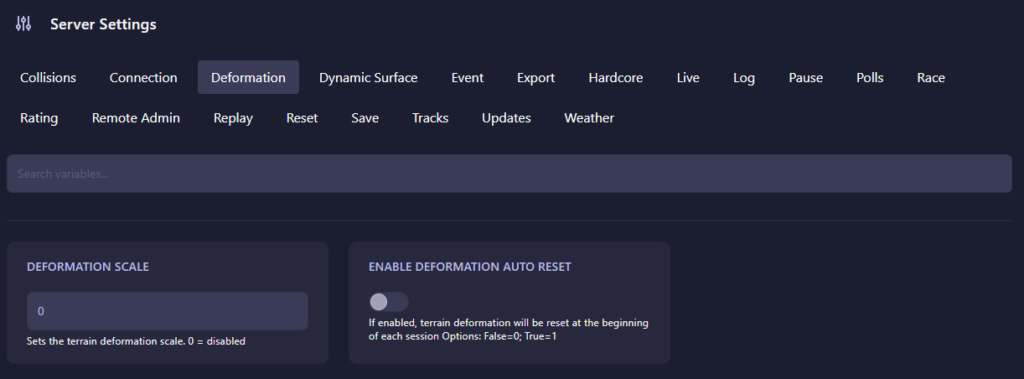Viewport: 1024px width, 379px height.
Task: Open the Updates tab
Action: click(x=506, y=118)
